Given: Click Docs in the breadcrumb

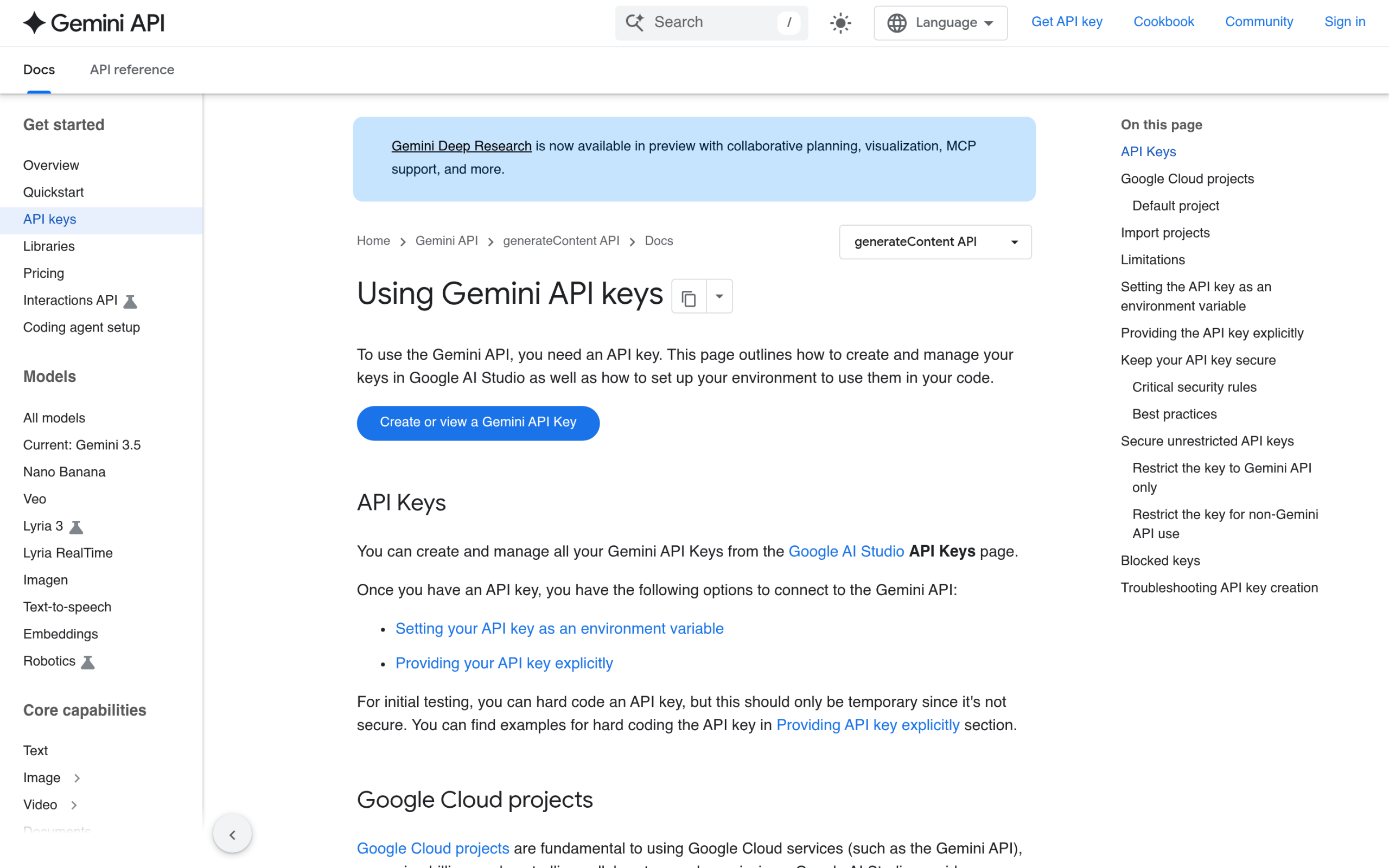Looking at the screenshot, I should (658, 241).
